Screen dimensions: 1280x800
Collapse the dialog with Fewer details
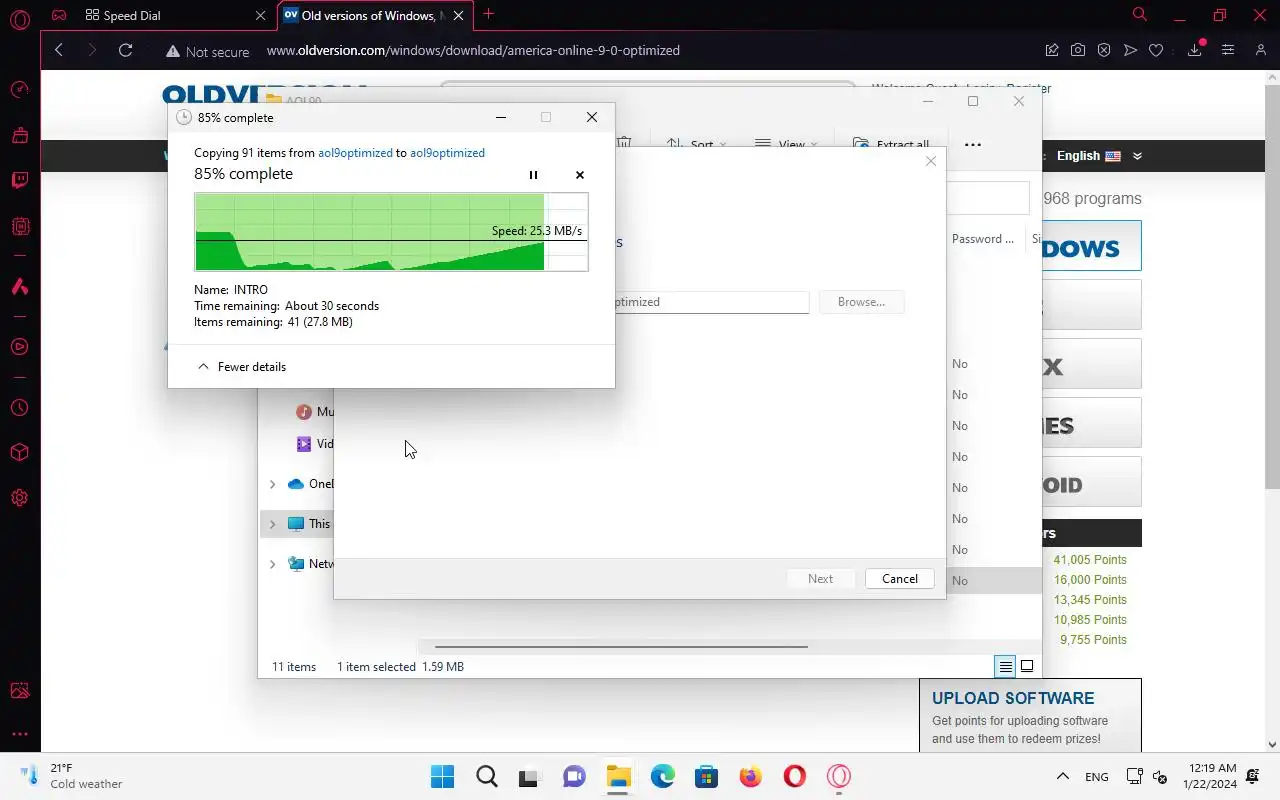(x=242, y=367)
